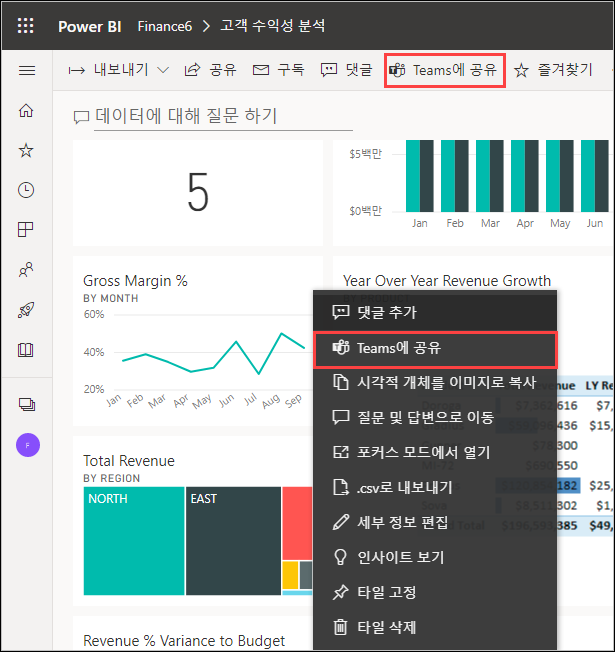Click the Jan bars in column chart
Screen dimensions: 615x652
(x=420, y=176)
